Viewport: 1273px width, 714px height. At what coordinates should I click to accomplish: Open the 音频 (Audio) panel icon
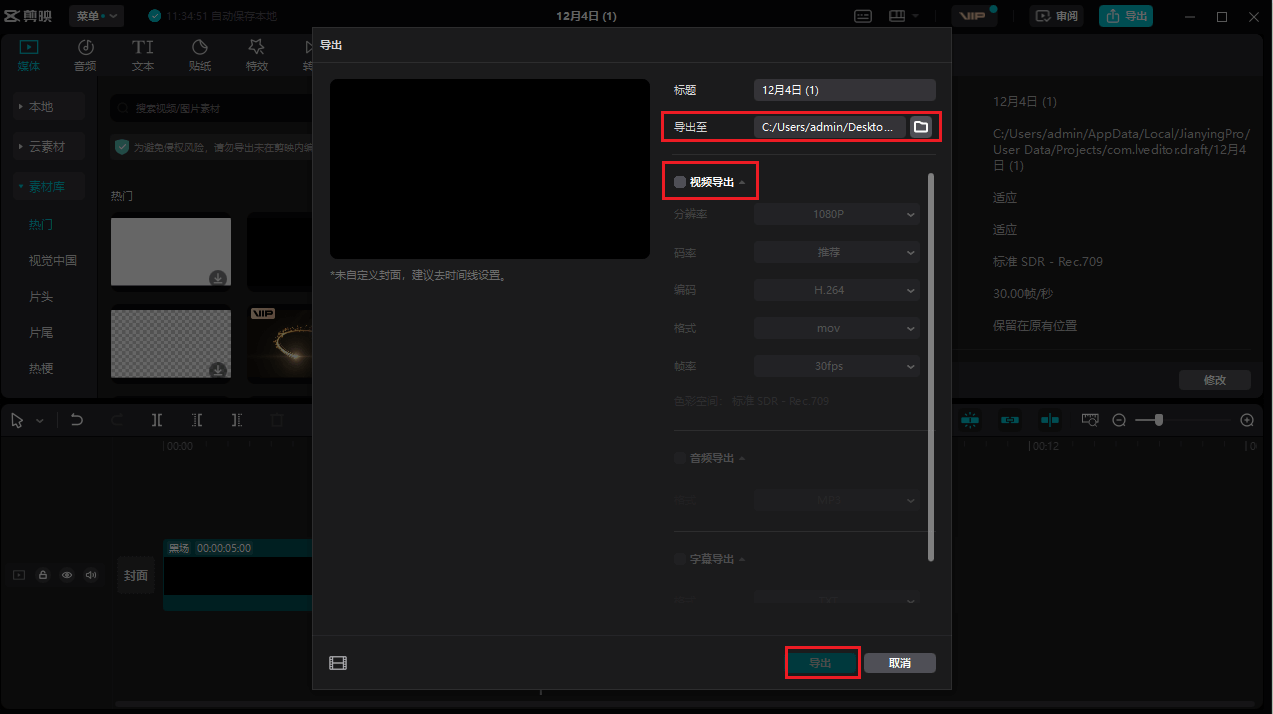(x=85, y=55)
